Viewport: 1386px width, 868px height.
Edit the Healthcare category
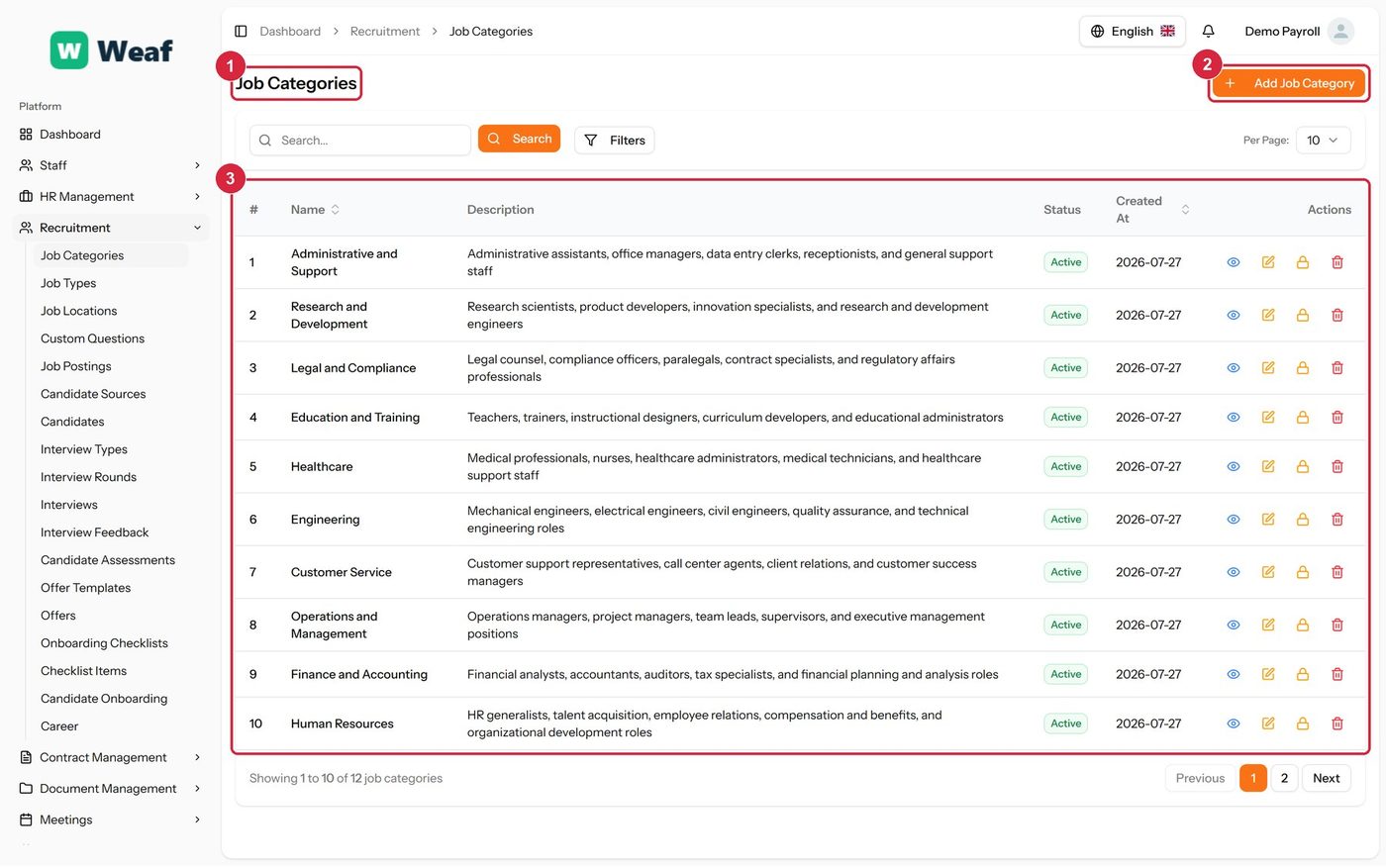pyautogui.click(x=1268, y=467)
